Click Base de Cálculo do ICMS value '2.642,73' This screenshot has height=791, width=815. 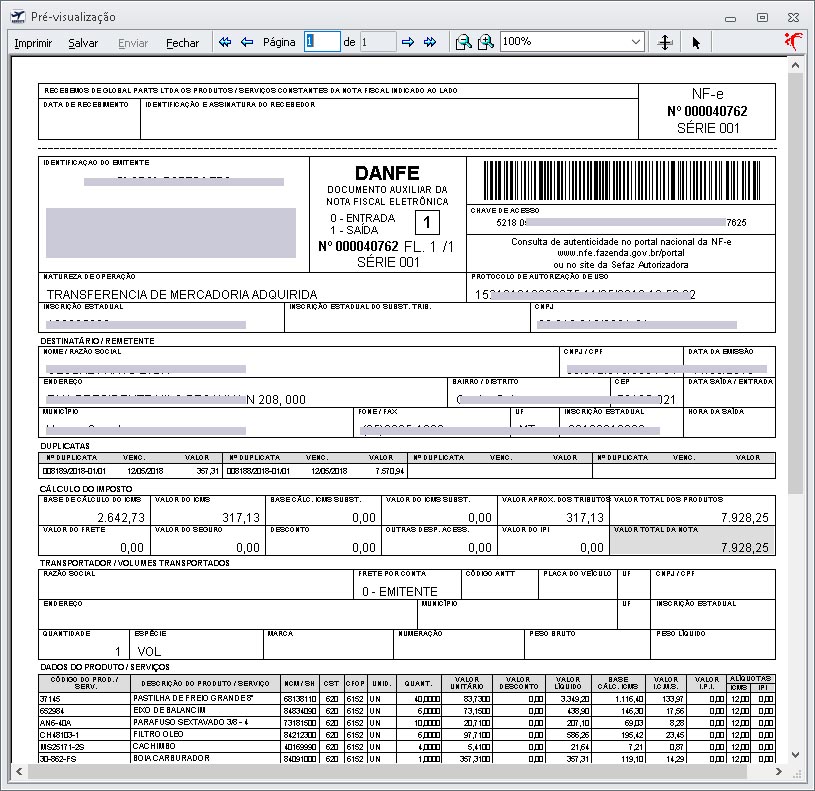121,518
